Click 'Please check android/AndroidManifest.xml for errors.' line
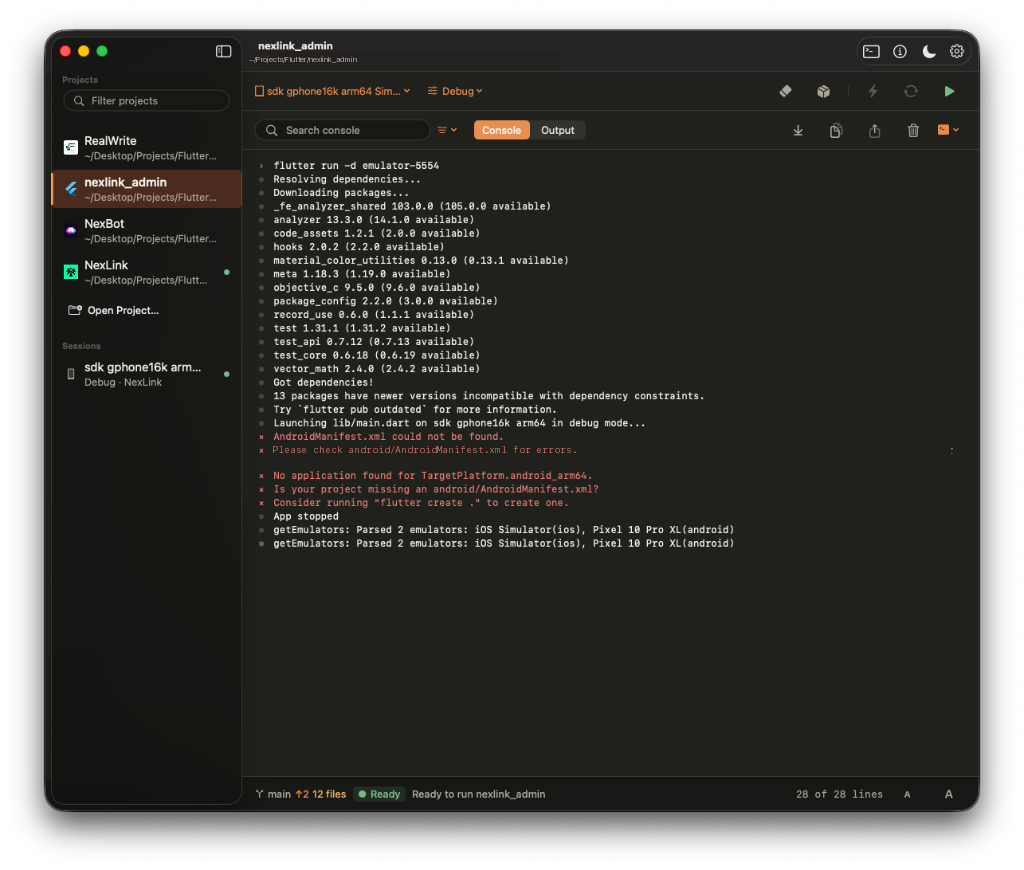The image size is (1024, 870). (x=424, y=450)
